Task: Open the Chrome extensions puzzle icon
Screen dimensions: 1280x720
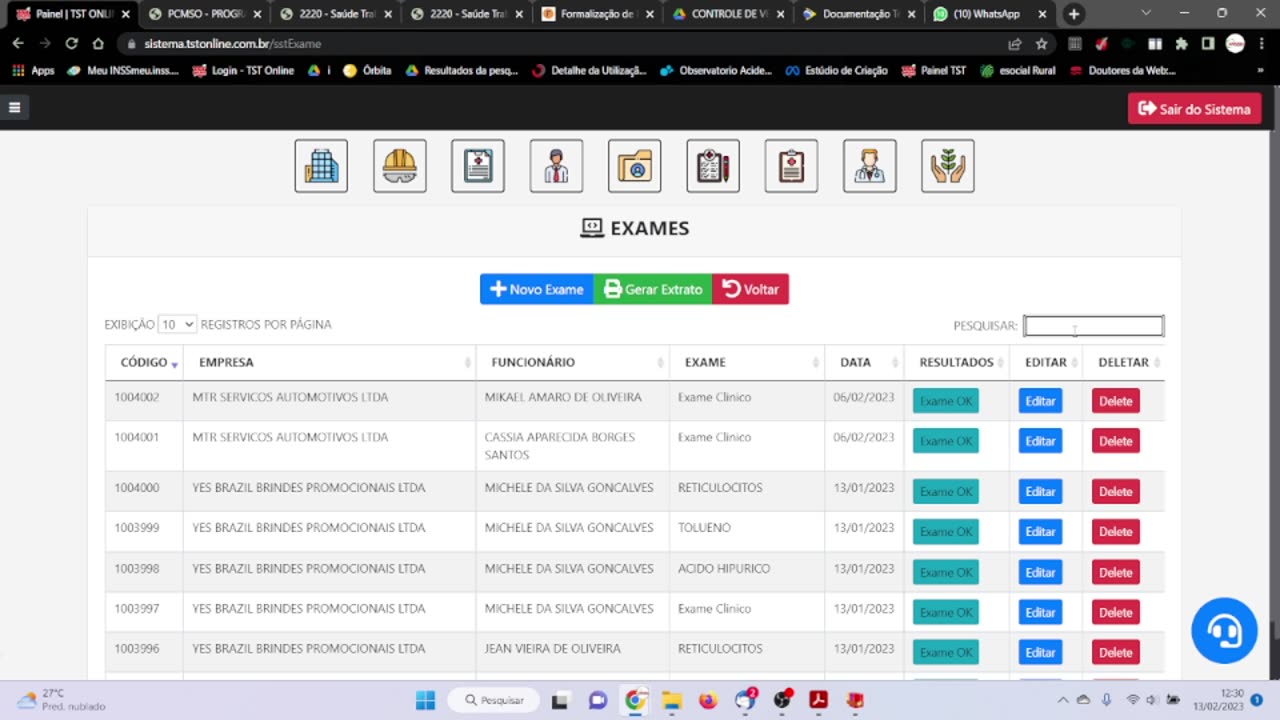Action: [1181, 44]
